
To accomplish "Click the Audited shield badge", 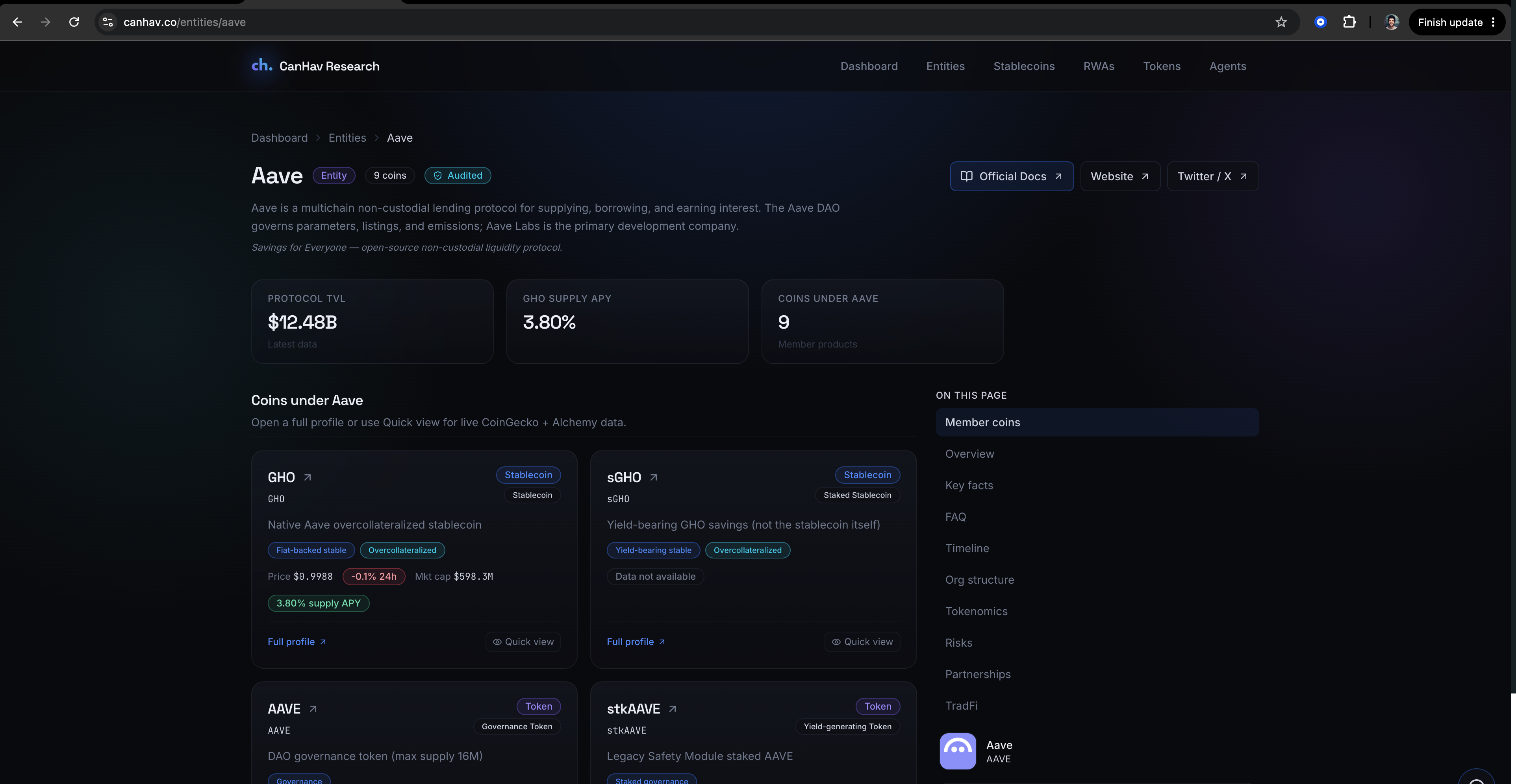I will [458, 175].
